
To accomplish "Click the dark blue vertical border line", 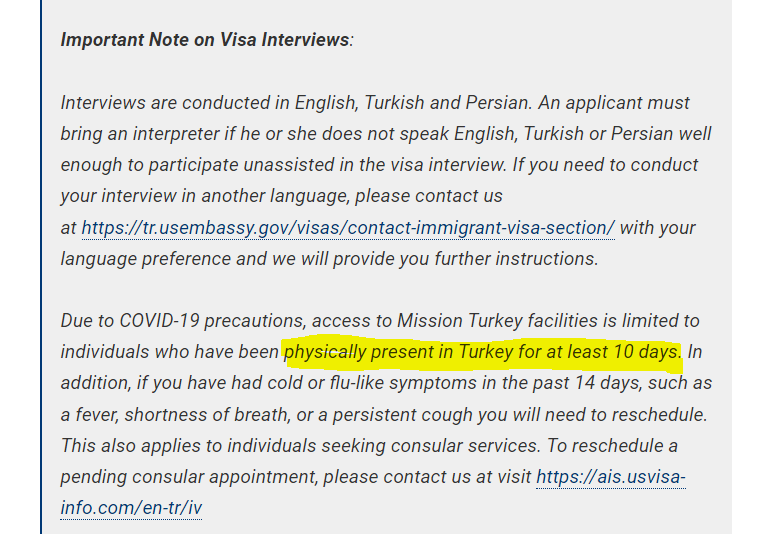I will [41, 267].
